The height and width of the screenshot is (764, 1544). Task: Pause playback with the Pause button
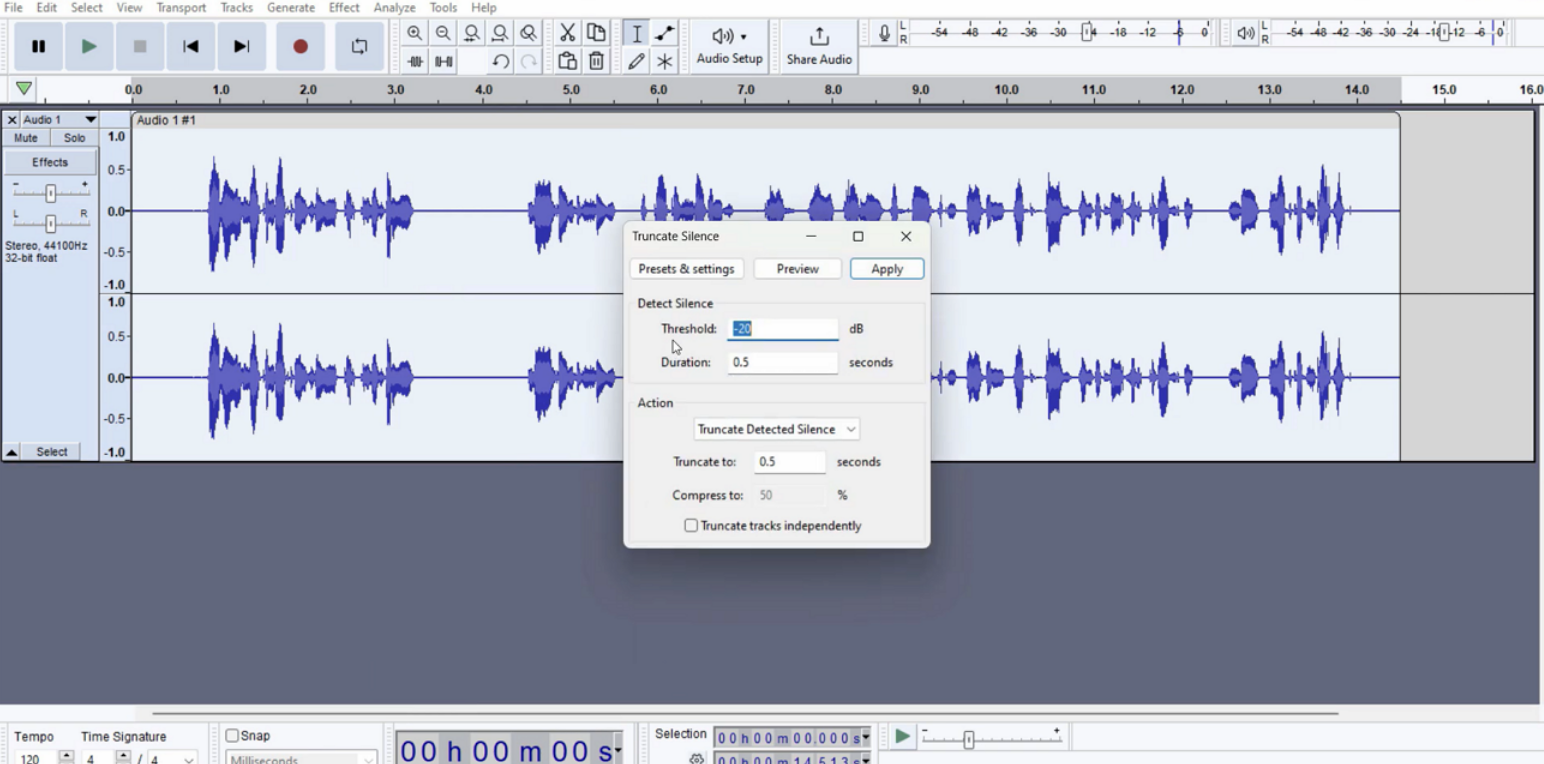(39, 46)
